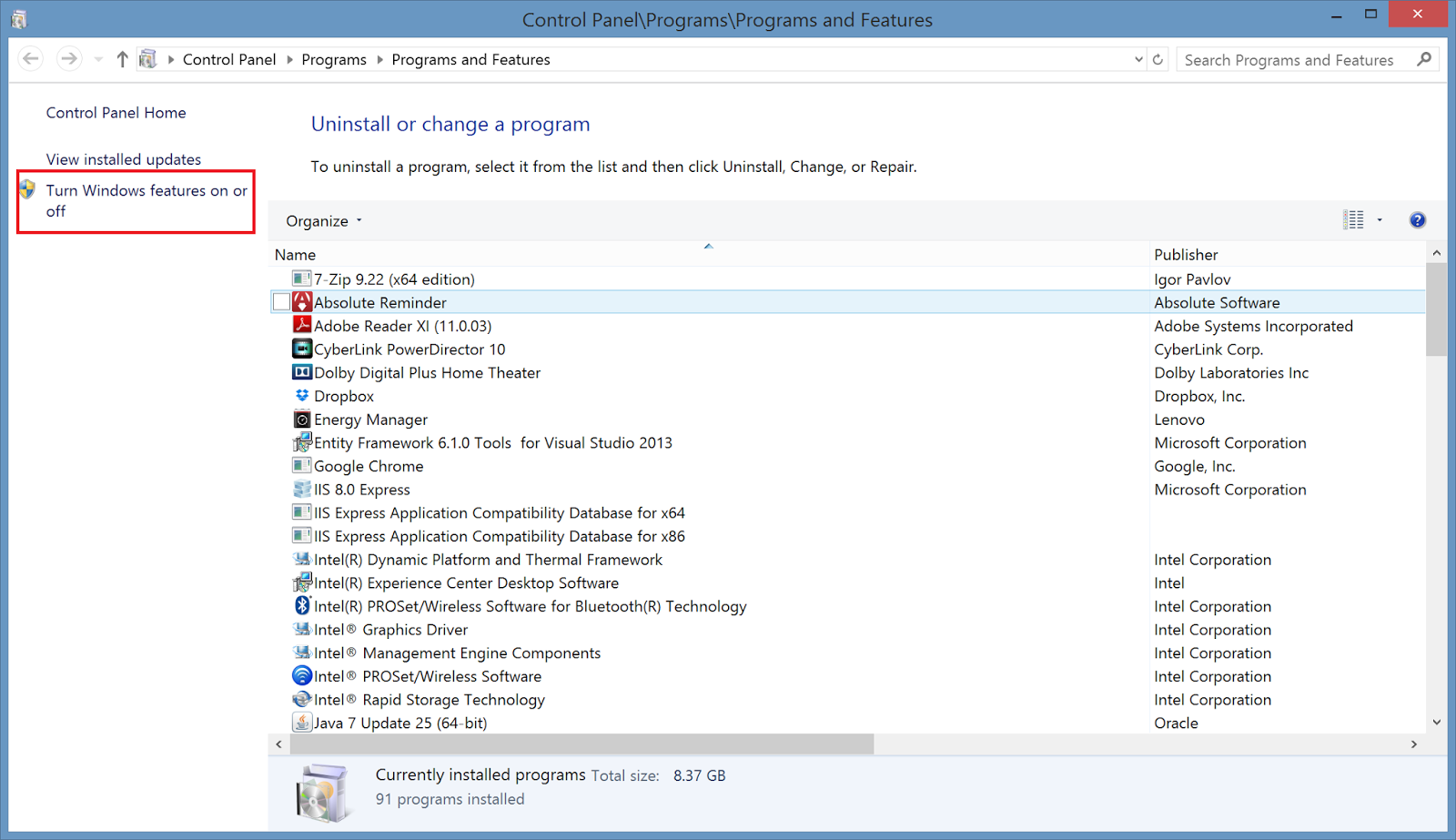Go back with the back arrow
1456x840 pixels.
(x=31, y=59)
